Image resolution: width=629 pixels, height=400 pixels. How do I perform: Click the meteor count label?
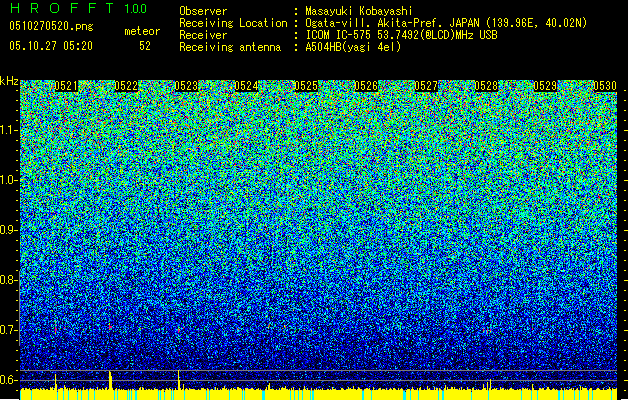coord(142,31)
